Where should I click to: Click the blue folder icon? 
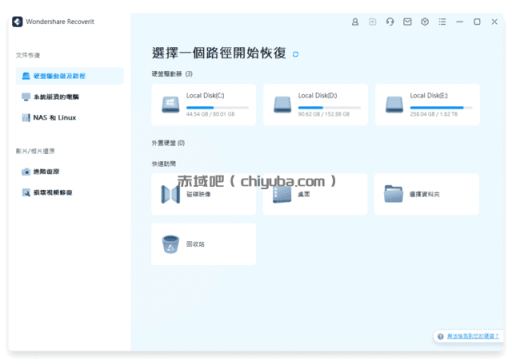(393, 194)
